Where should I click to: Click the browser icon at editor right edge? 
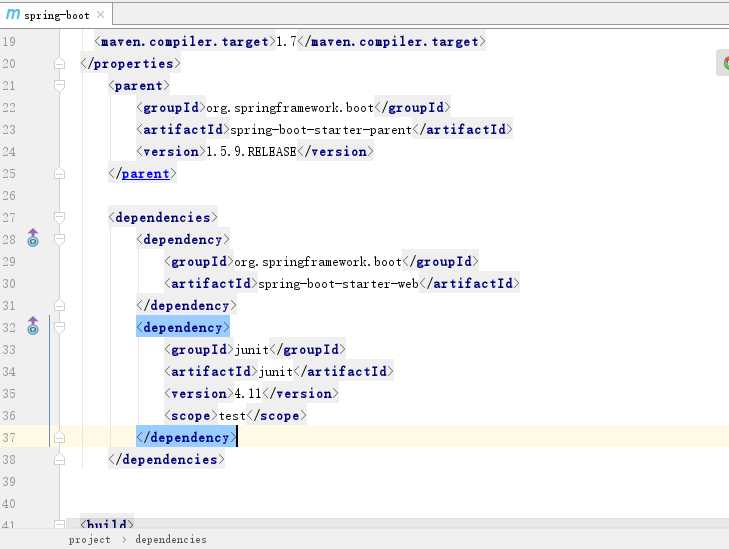click(723, 62)
